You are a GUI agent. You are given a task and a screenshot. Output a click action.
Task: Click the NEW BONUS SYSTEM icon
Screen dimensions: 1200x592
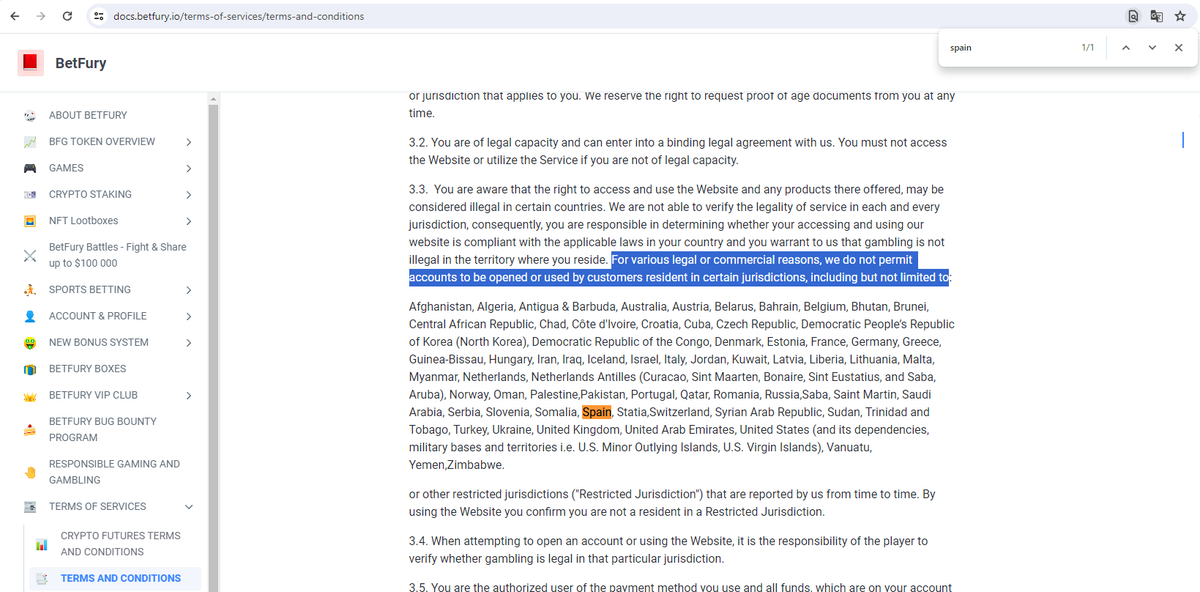(x=30, y=342)
